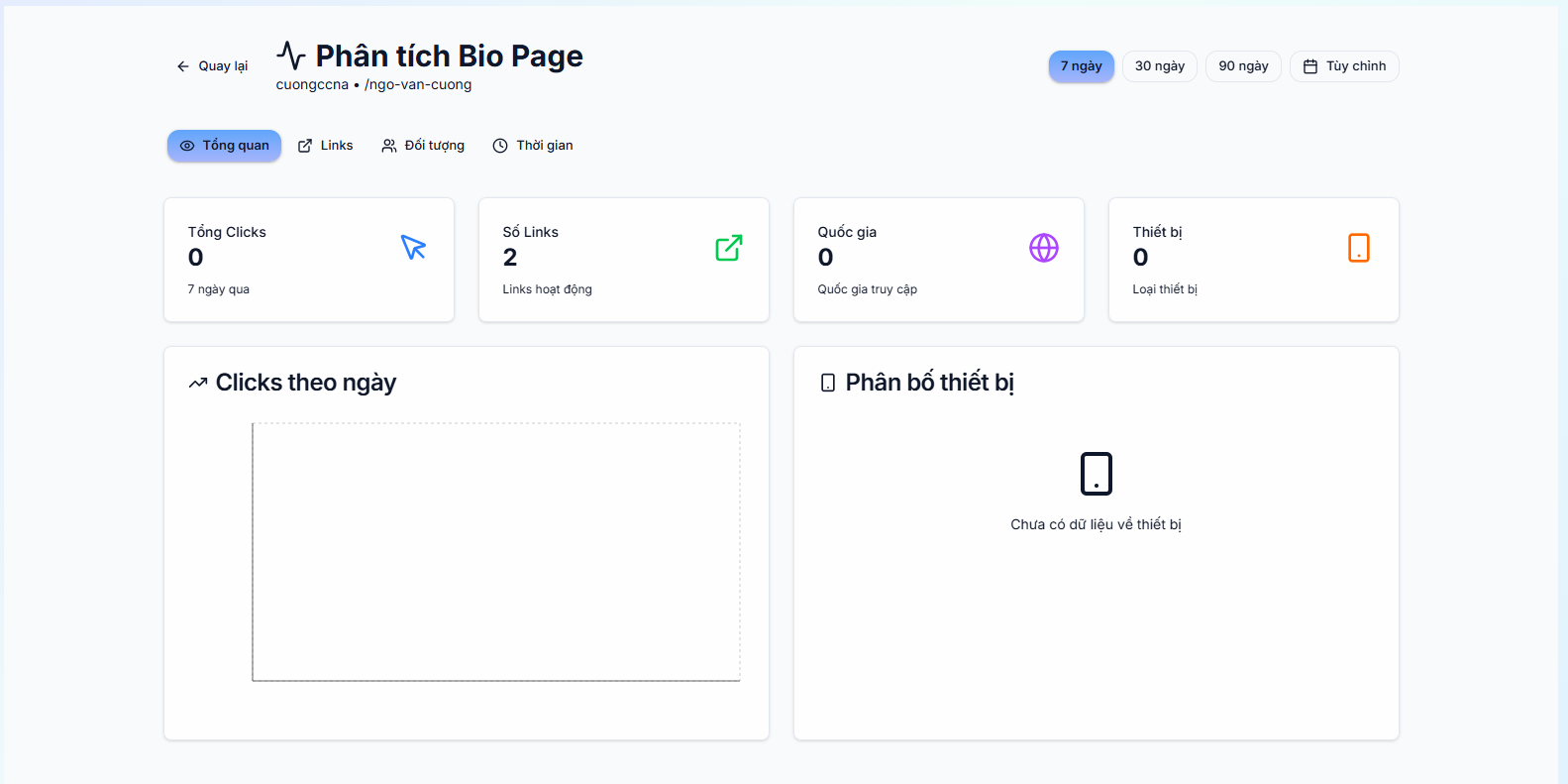Open the Tùy chỉnh custom date picker
The image size is (1568, 784).
[x=1343, y=66]
